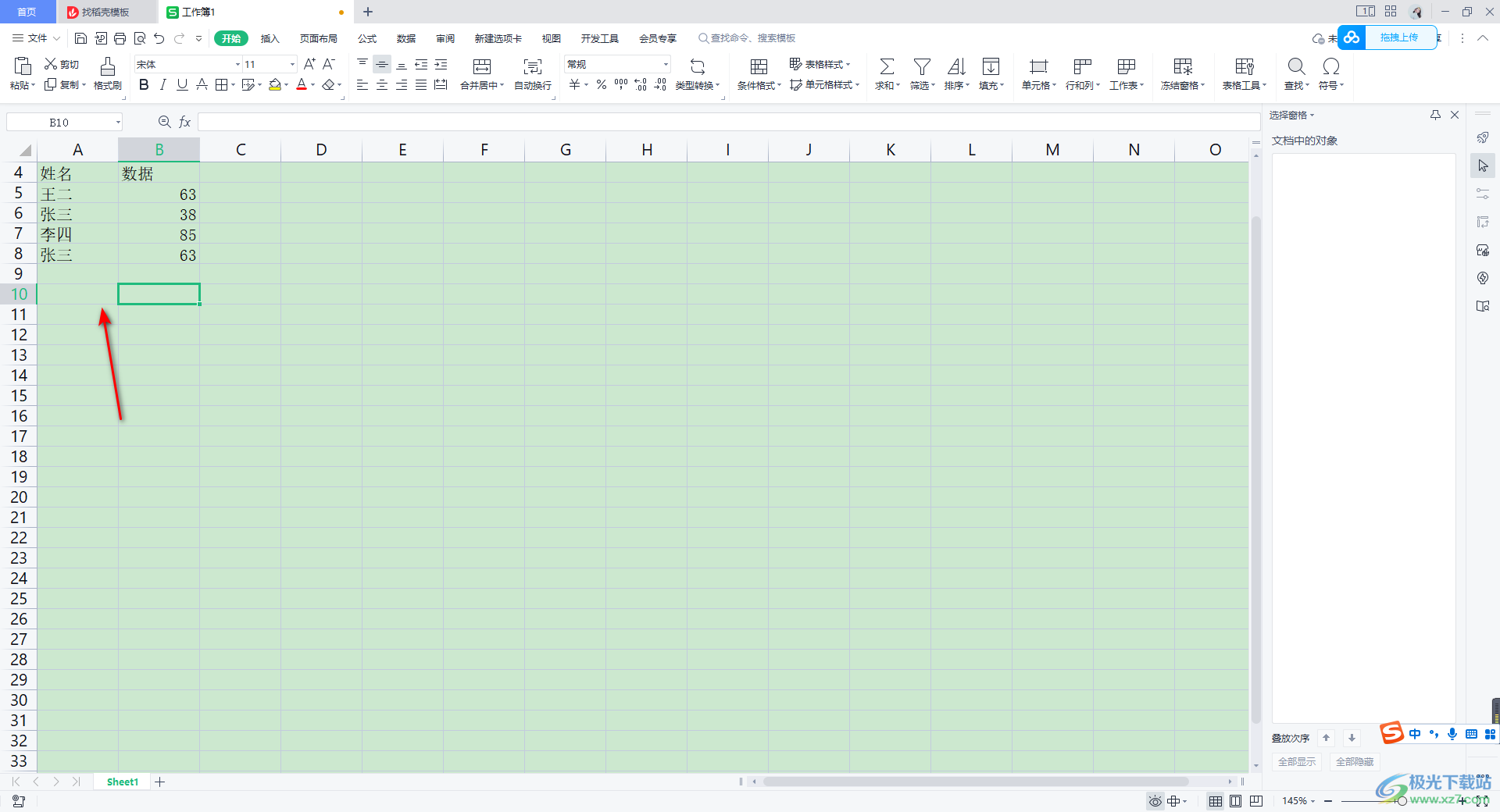
Task: Toggle strikethrough text formatting
Action: click(x=202, y=85)
